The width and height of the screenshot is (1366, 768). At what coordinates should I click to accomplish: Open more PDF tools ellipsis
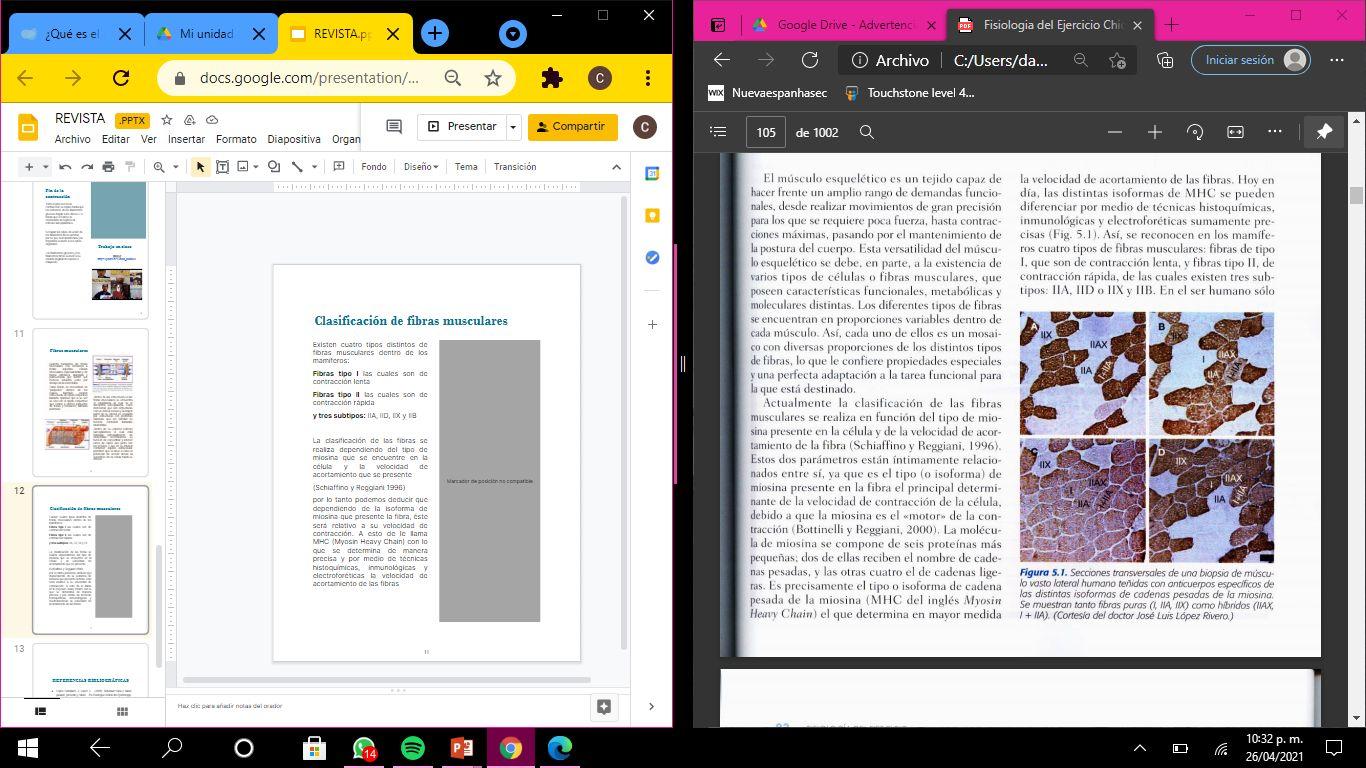(x=1275, y=132)
